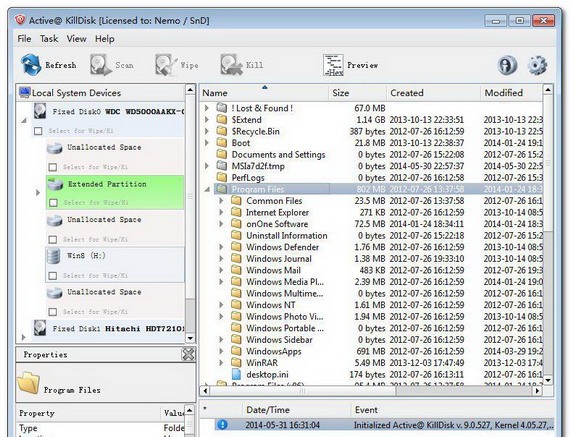Image resolution: width=570 pixels, height=437 pixels.
Task: Close the Properties panel
Action: pyautogui.click(x=188, y=354)
